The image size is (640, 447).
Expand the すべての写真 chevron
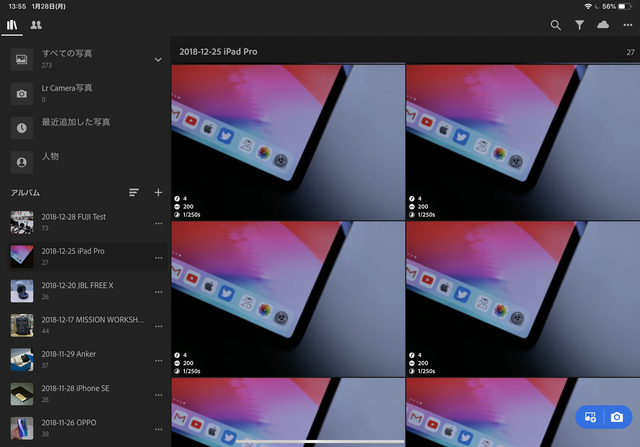tap(157, 60)
